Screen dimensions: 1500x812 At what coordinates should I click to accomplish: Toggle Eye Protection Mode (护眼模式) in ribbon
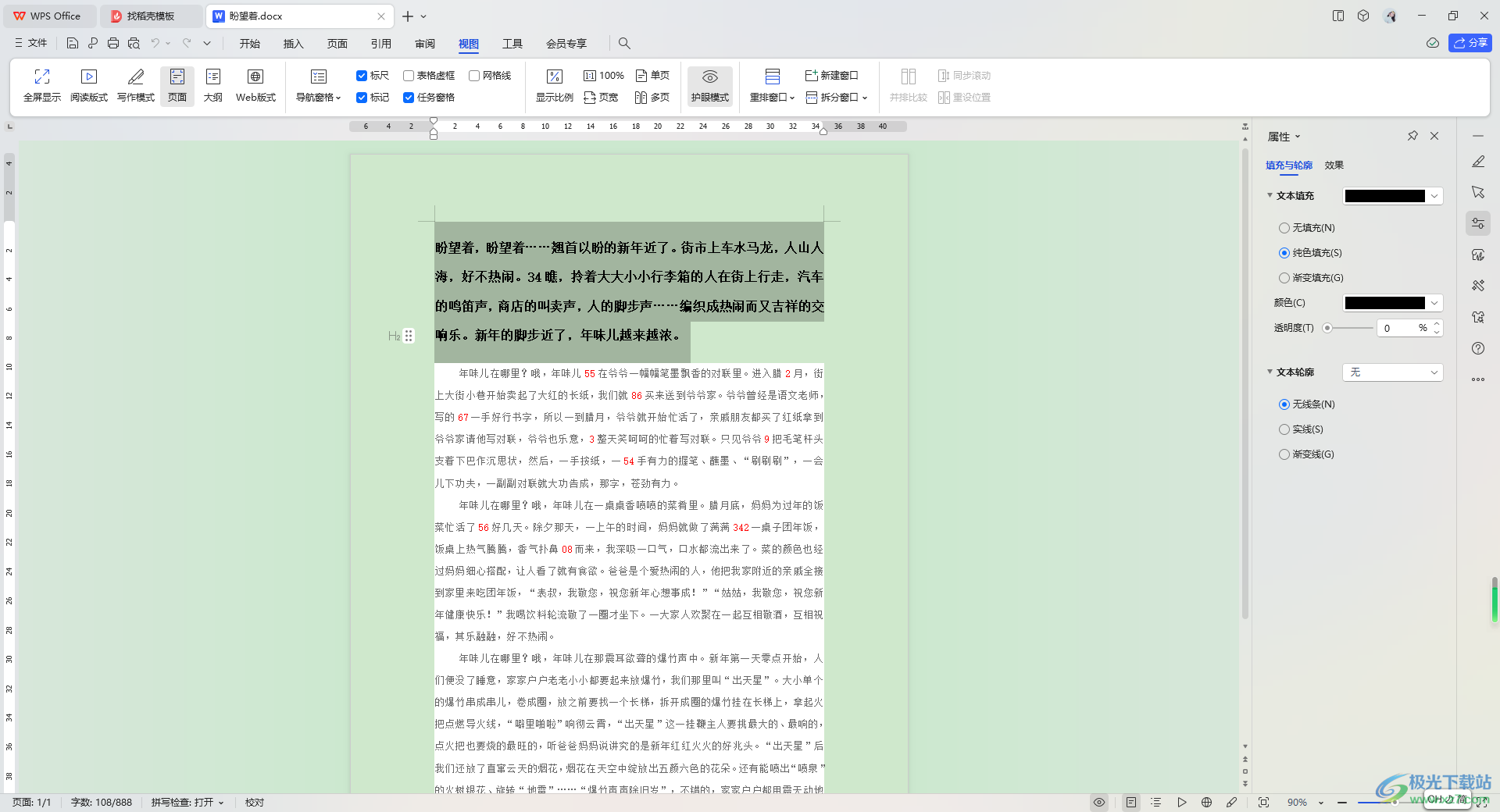710,86
